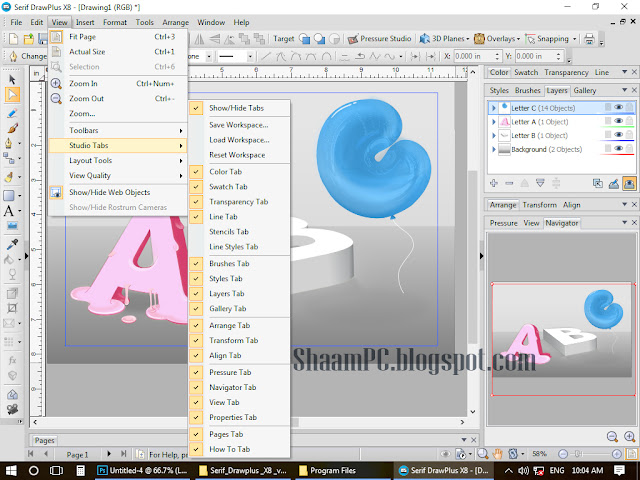Select the Pen tool in left toolbar

click(9, 144)
